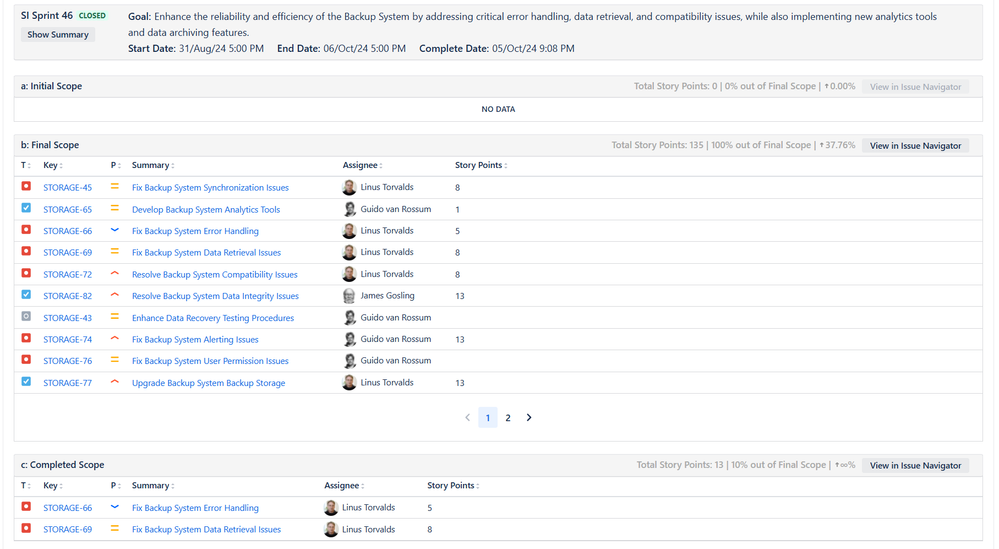Viewport: 999px width, 549px height.
Task: Open View in Issue Navigator for Final Scope
Action: (x=916, y=146)
